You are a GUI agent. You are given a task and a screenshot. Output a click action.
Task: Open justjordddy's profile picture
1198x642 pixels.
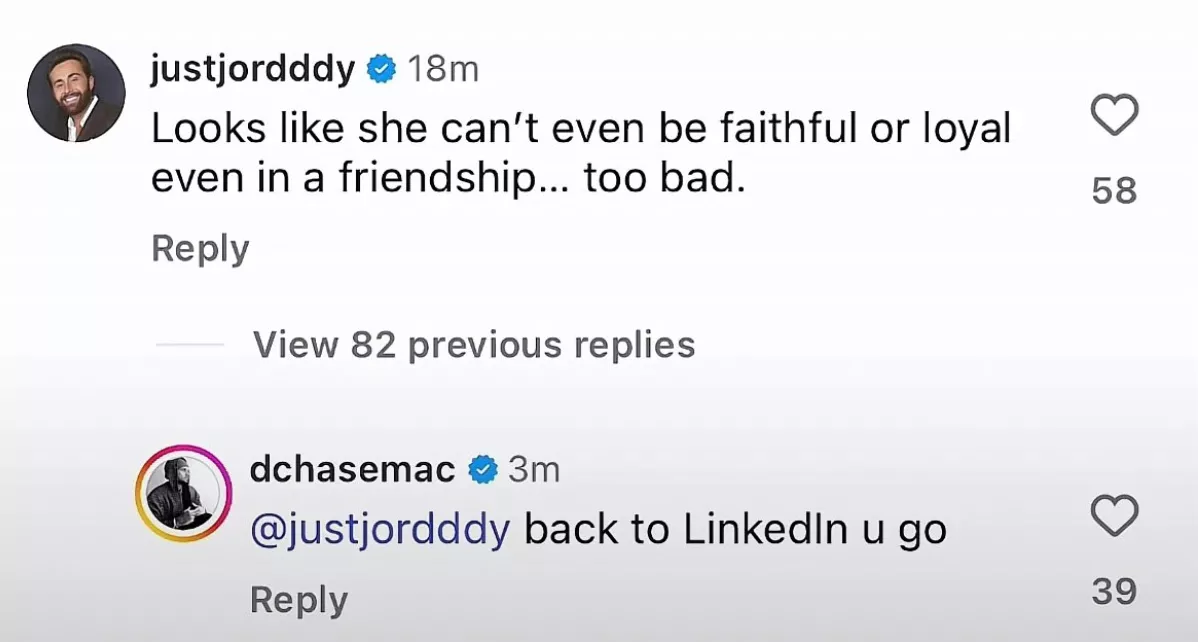tap(76, 93)
